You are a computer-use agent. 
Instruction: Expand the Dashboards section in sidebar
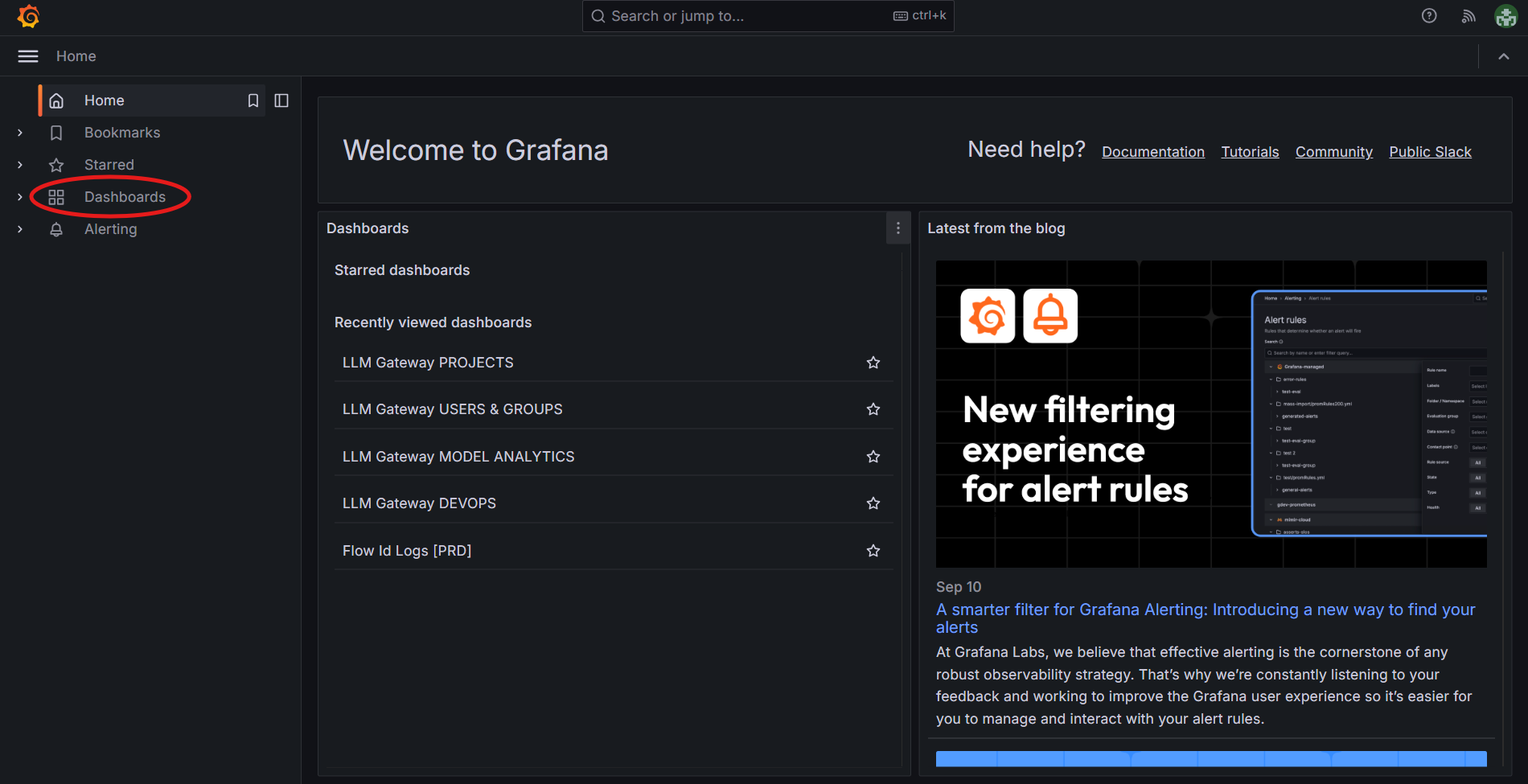click(x=19, y=196)
